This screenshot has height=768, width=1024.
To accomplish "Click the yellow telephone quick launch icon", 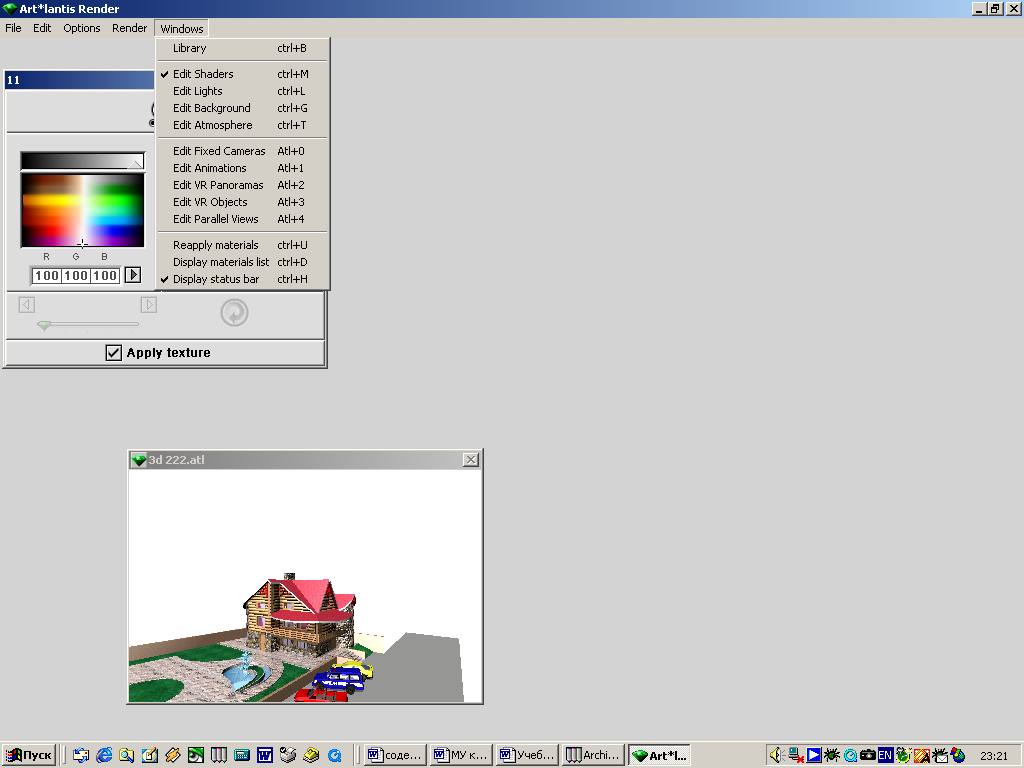I will point(311,755).
